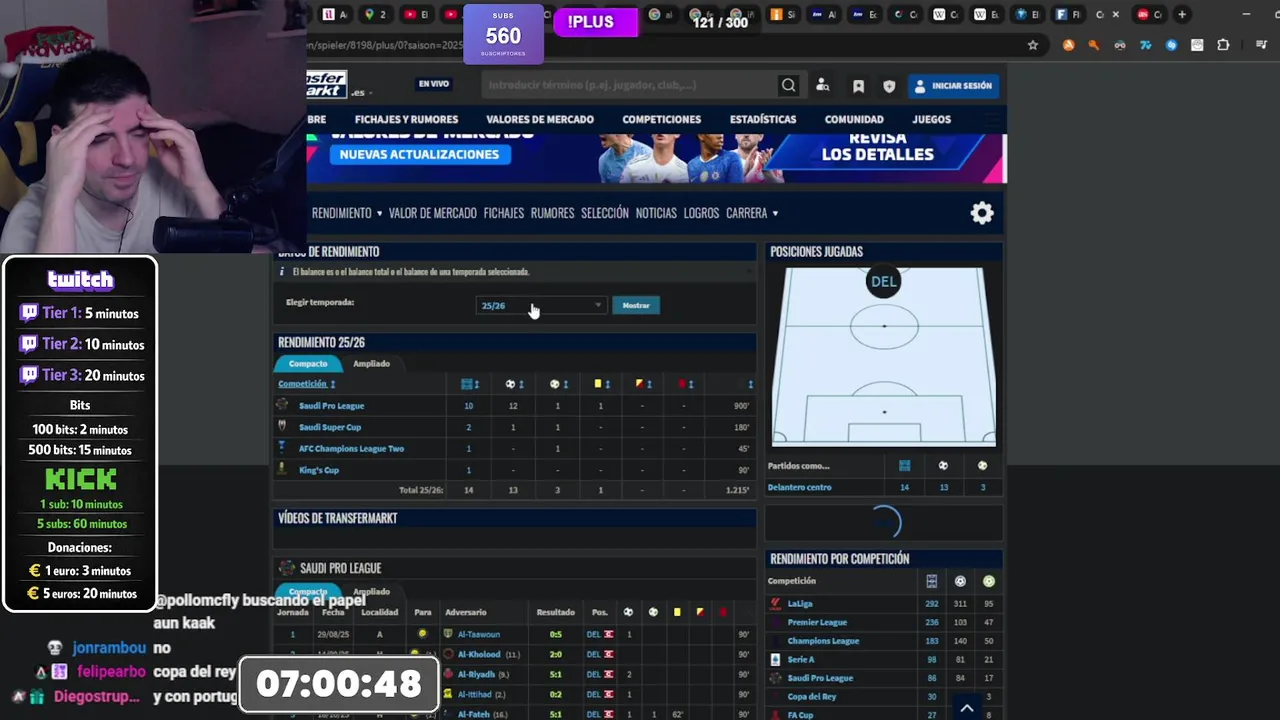This screenshot has width=1280, height=720.
Task: Open the page settings gear icon
Action: point(982,213)
